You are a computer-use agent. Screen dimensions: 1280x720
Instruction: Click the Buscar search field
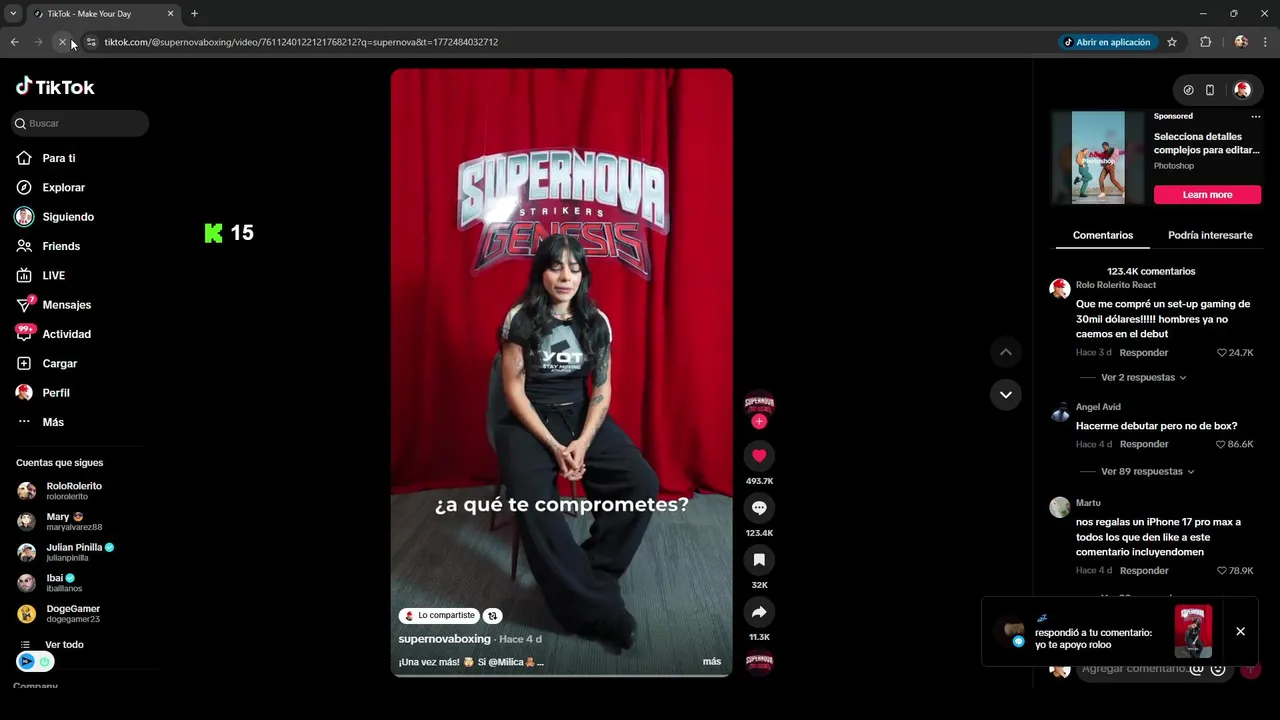tap(80, 123)
